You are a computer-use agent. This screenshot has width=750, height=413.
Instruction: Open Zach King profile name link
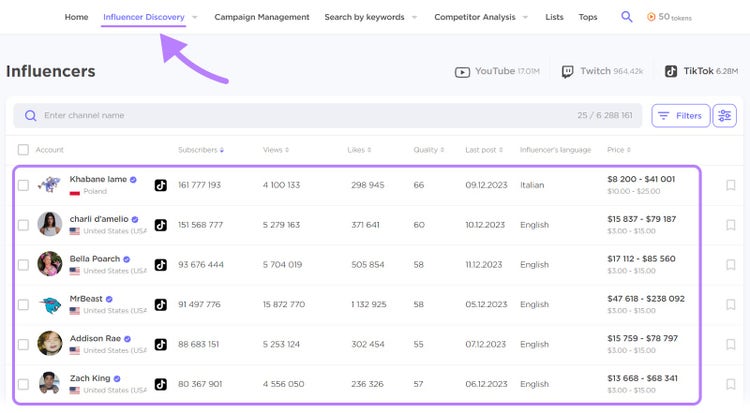[90, 378]
